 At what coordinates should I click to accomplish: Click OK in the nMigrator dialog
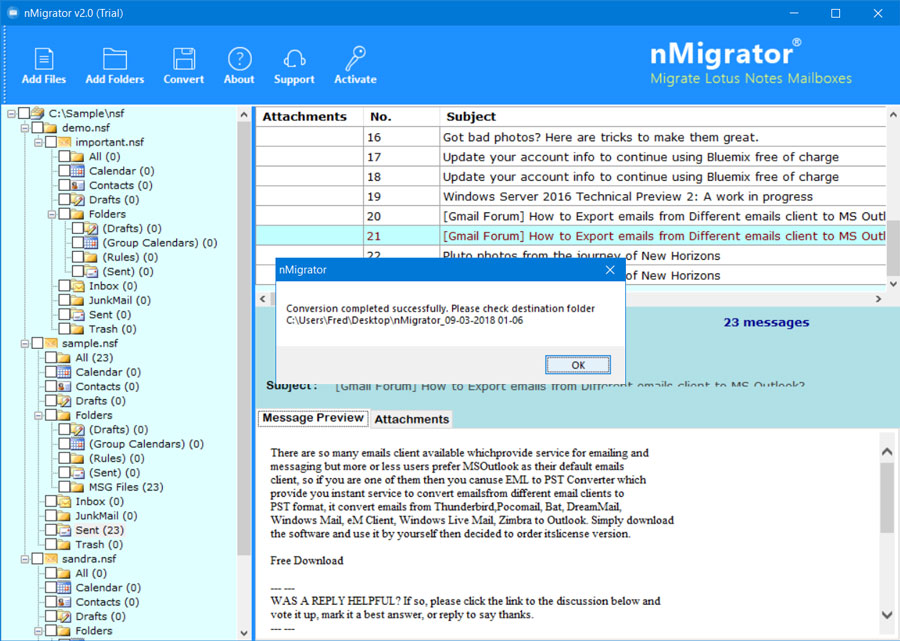pyautogui.click(x=577, y=365)
